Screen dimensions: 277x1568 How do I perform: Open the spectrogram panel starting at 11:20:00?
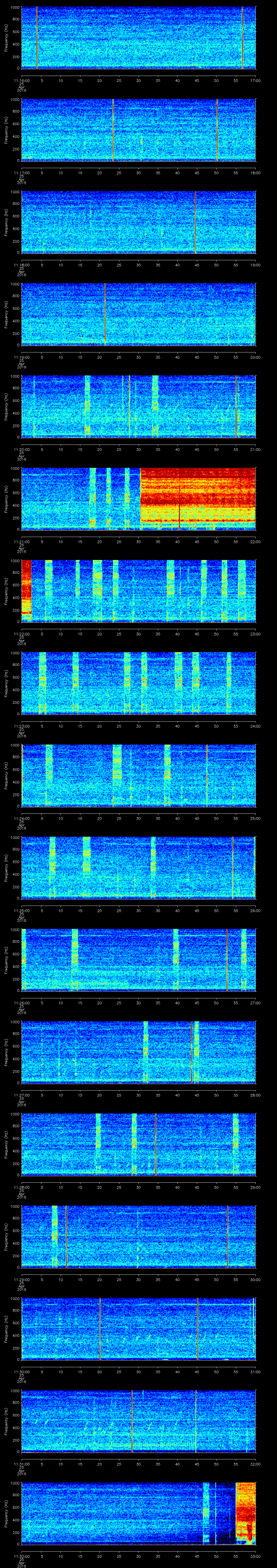click(x=138, y=407)
